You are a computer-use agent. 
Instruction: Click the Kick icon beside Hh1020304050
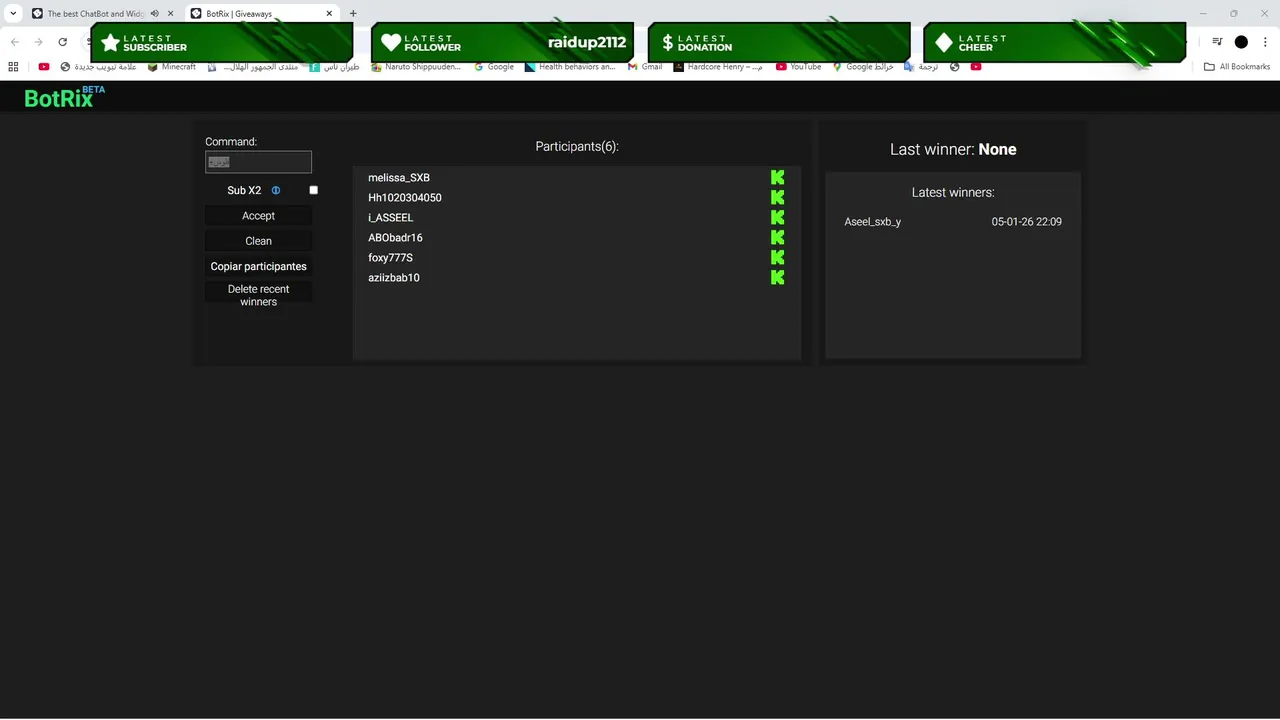[x=777, y=197]
